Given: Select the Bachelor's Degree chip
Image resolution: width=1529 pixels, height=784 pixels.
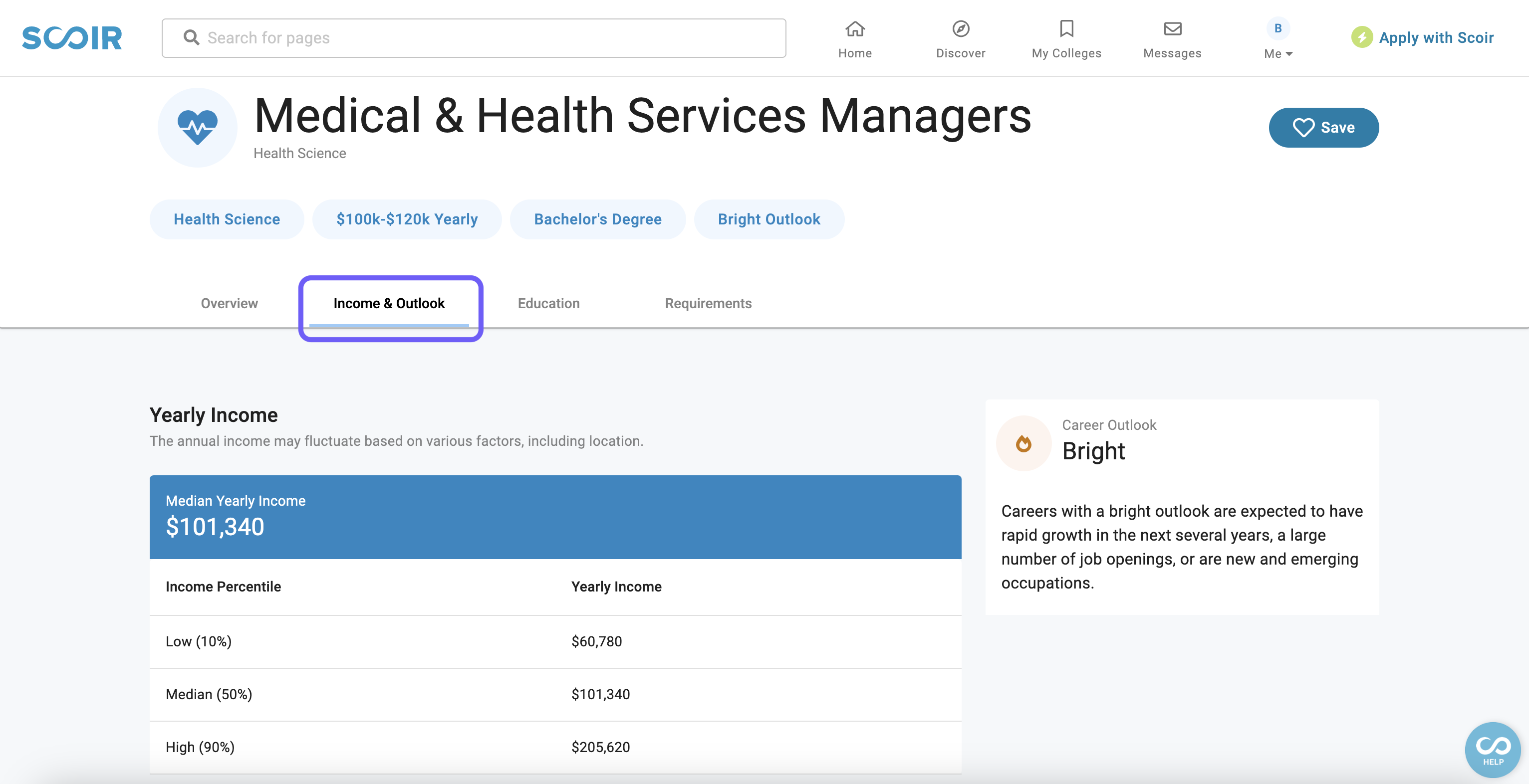Looking at the screenshot, I should (597, 219).
